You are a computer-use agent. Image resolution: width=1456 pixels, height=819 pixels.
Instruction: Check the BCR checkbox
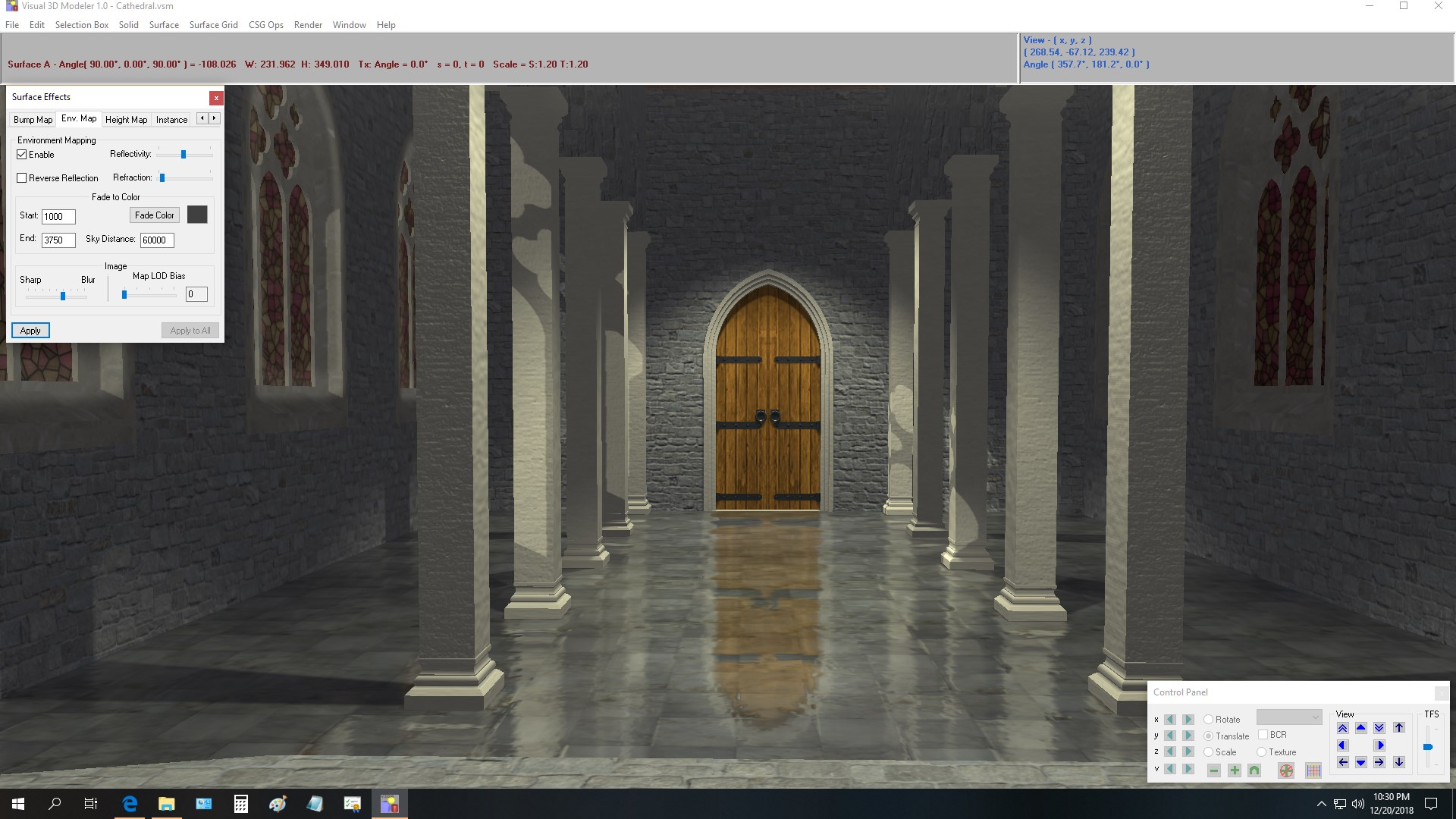point(1263,735)
